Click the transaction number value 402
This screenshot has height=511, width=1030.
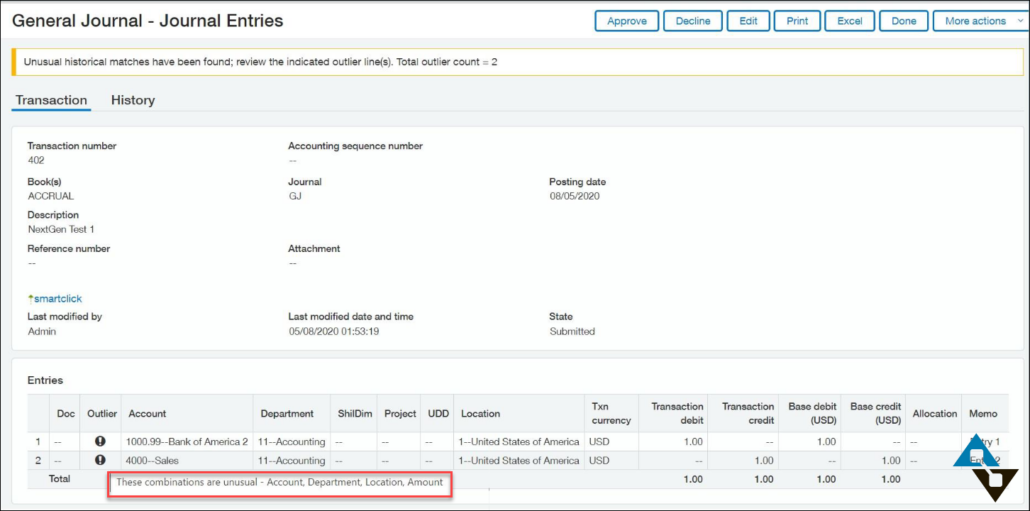click(x=36, y=160)
